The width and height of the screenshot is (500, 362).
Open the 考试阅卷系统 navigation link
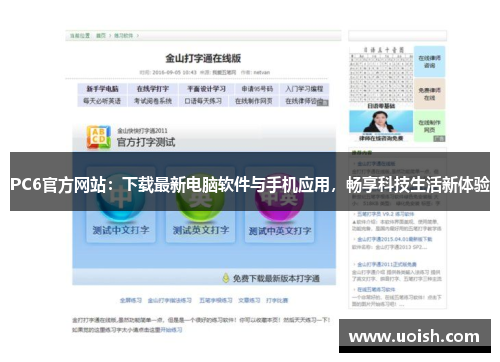coord(153,101)
